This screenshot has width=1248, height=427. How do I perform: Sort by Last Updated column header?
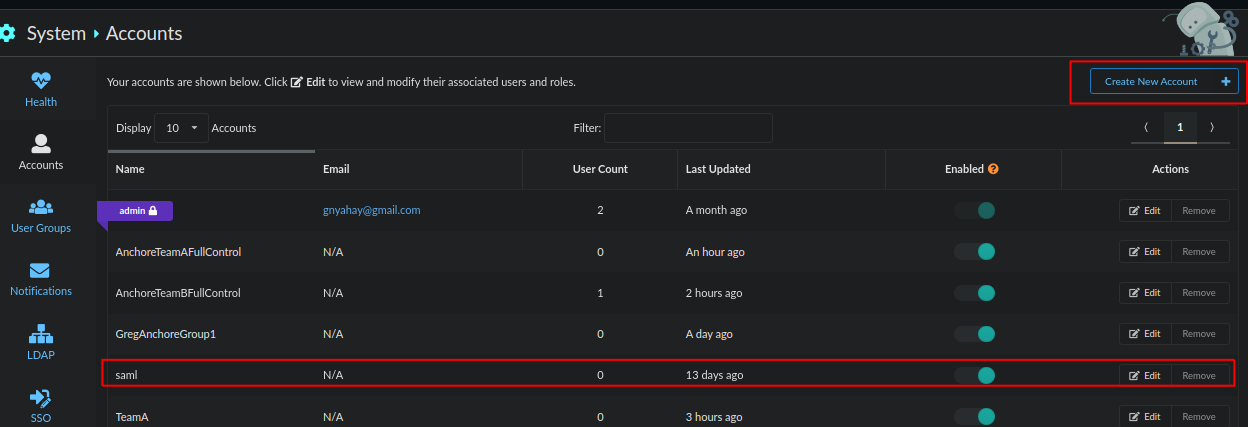point(718,169)
